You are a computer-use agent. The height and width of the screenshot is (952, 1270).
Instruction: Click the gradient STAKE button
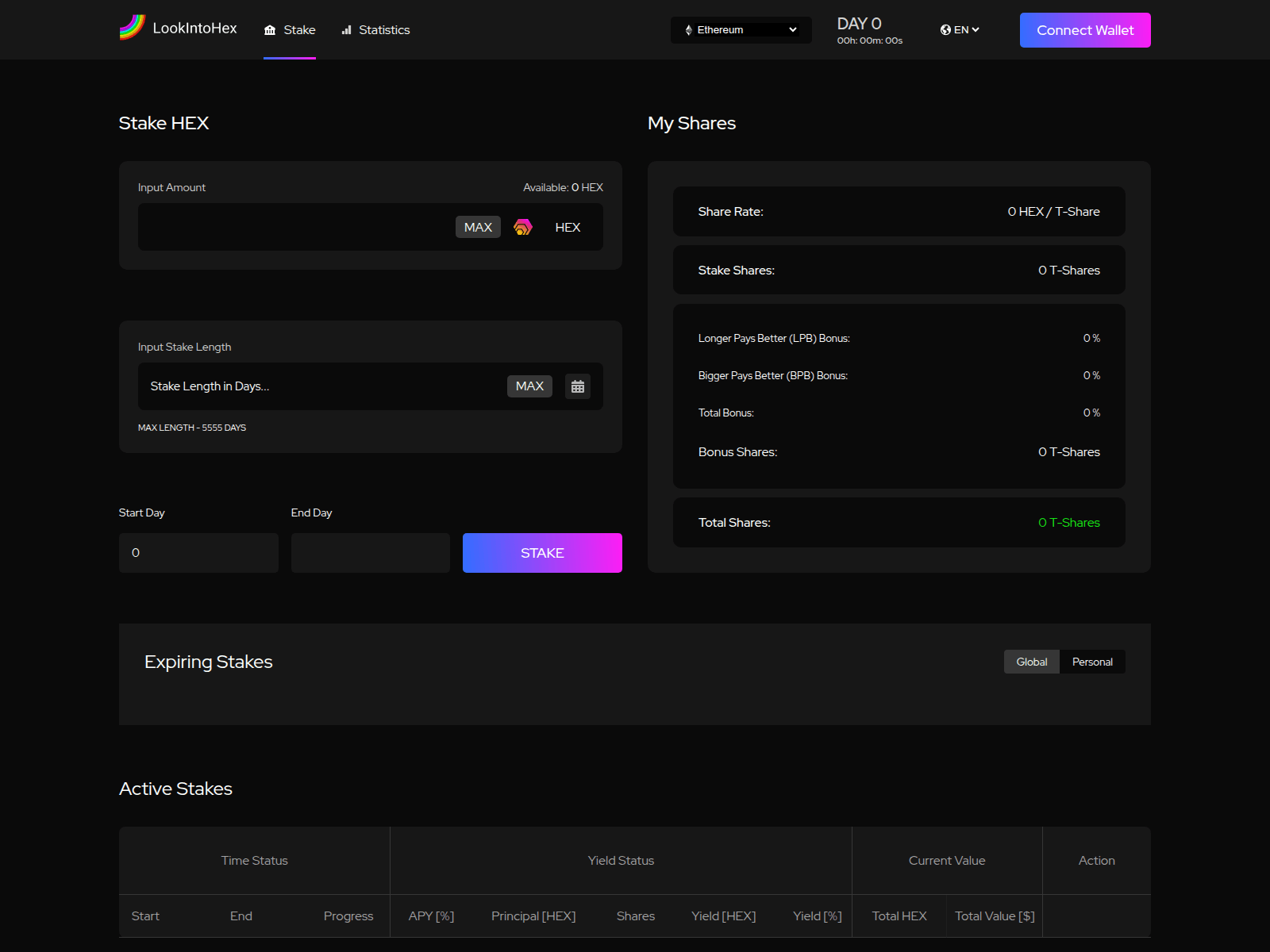542,553
